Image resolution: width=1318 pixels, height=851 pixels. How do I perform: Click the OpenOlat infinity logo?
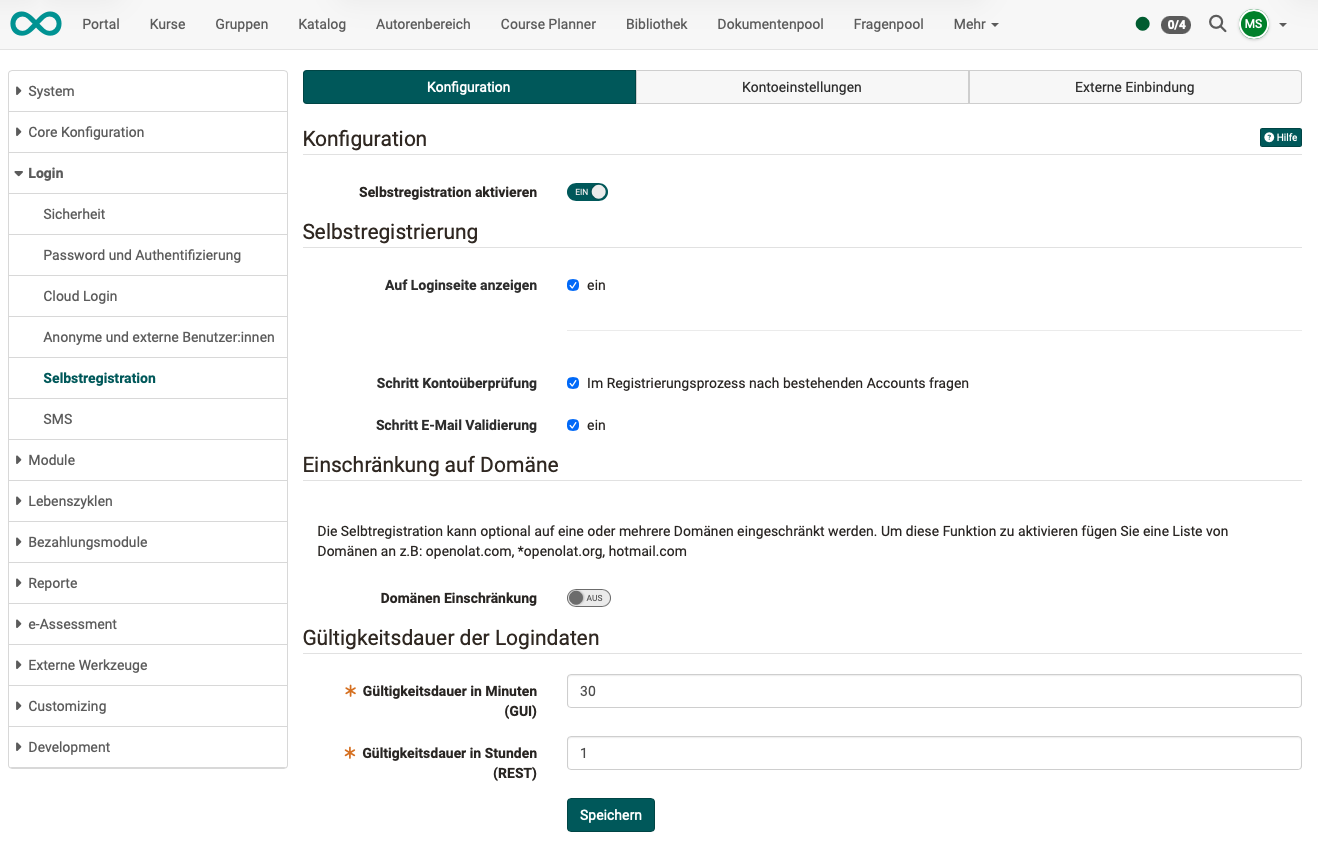tap(36, 24)
